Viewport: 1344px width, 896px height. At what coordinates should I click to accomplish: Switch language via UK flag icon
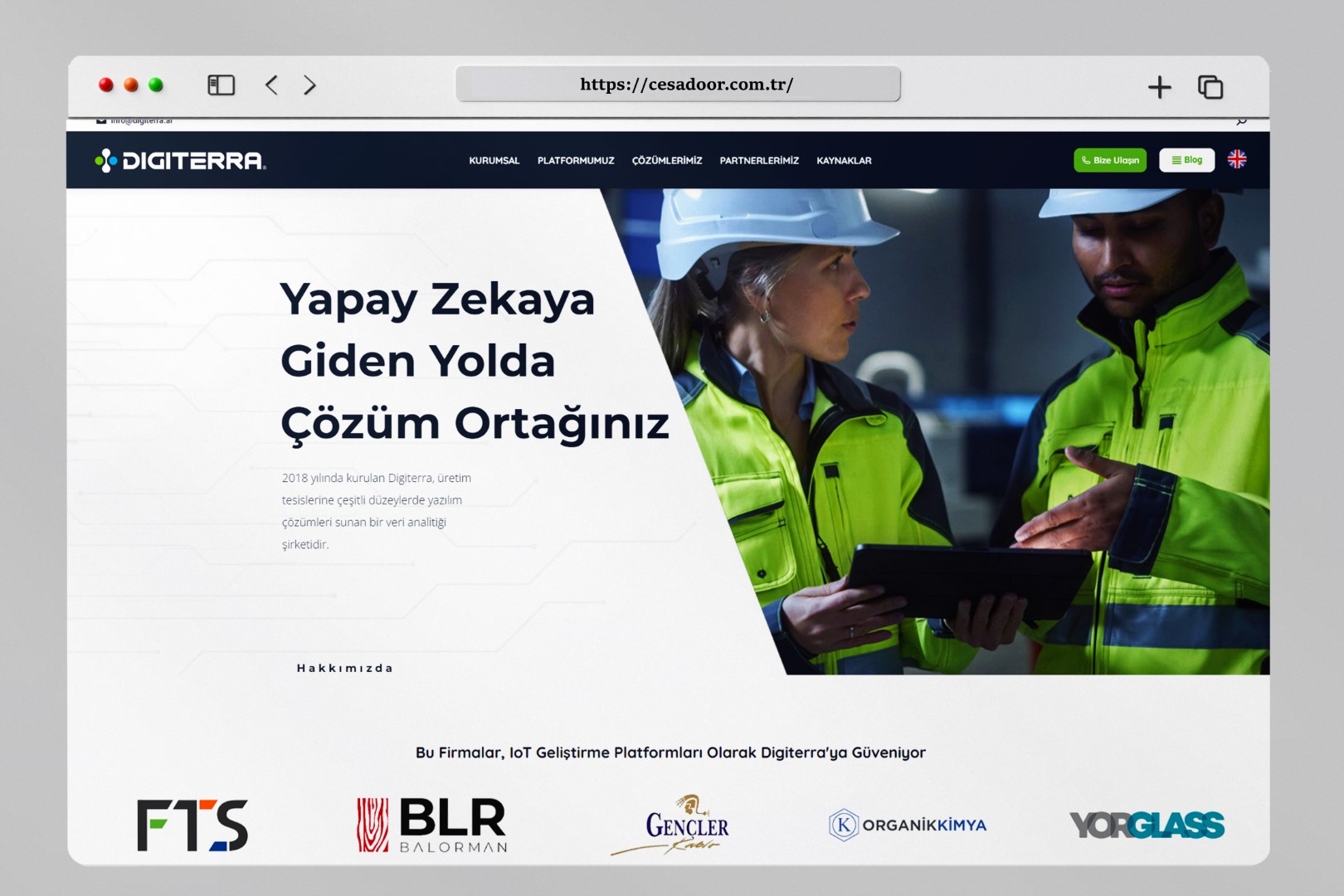[x=1237, y=159]
